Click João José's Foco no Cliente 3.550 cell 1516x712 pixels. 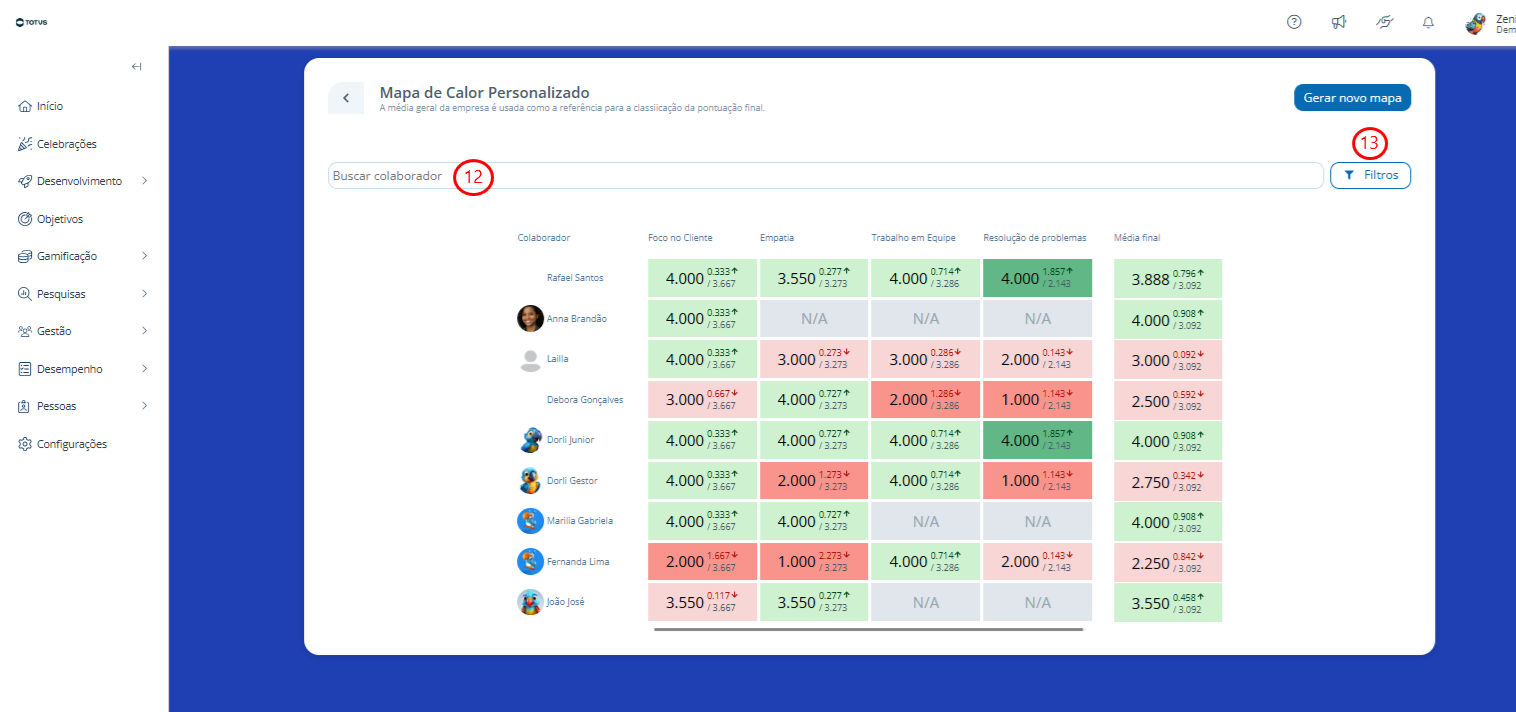point(702,602)
